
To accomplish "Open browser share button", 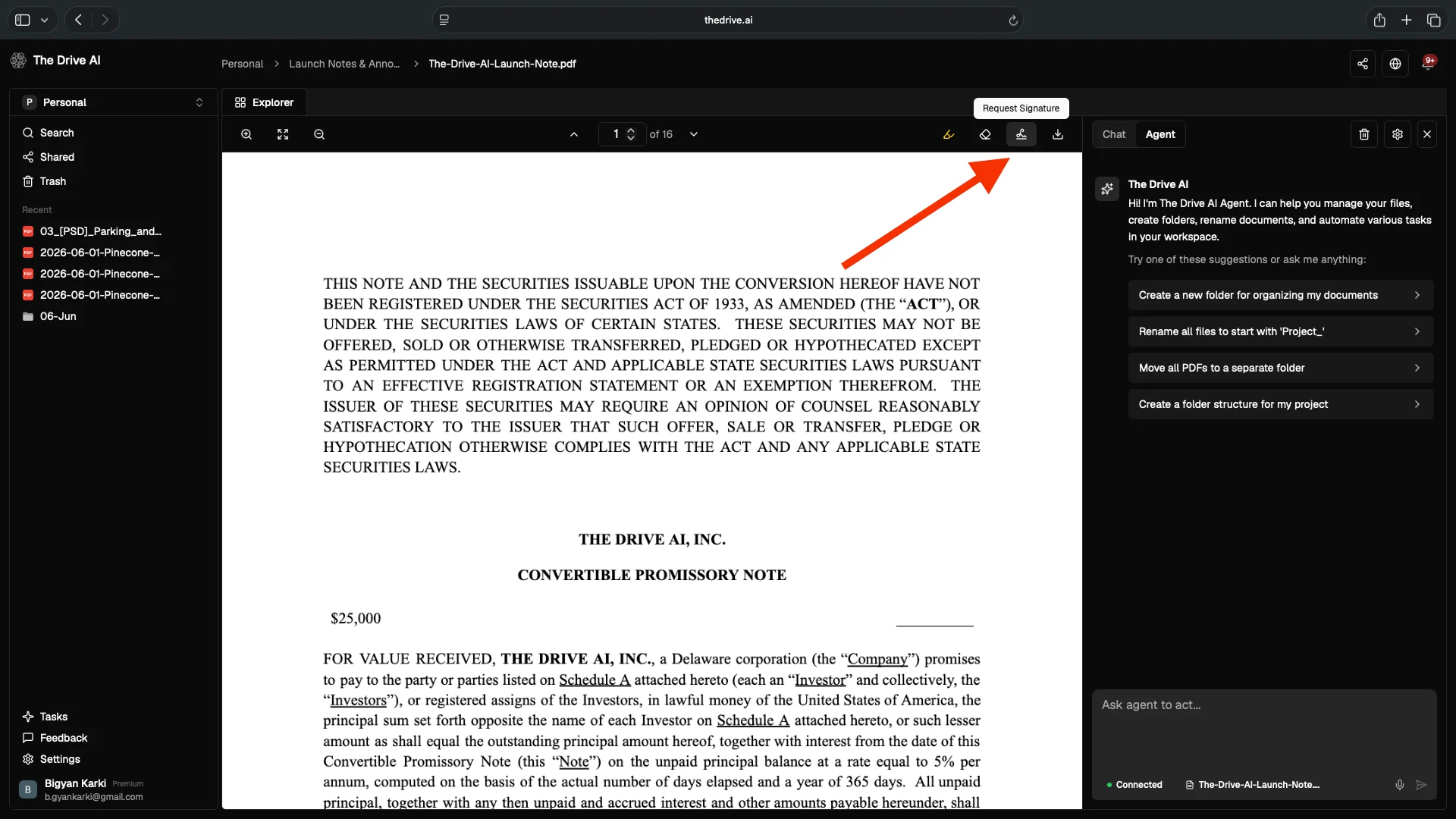I will click(x=1379, y=20).
